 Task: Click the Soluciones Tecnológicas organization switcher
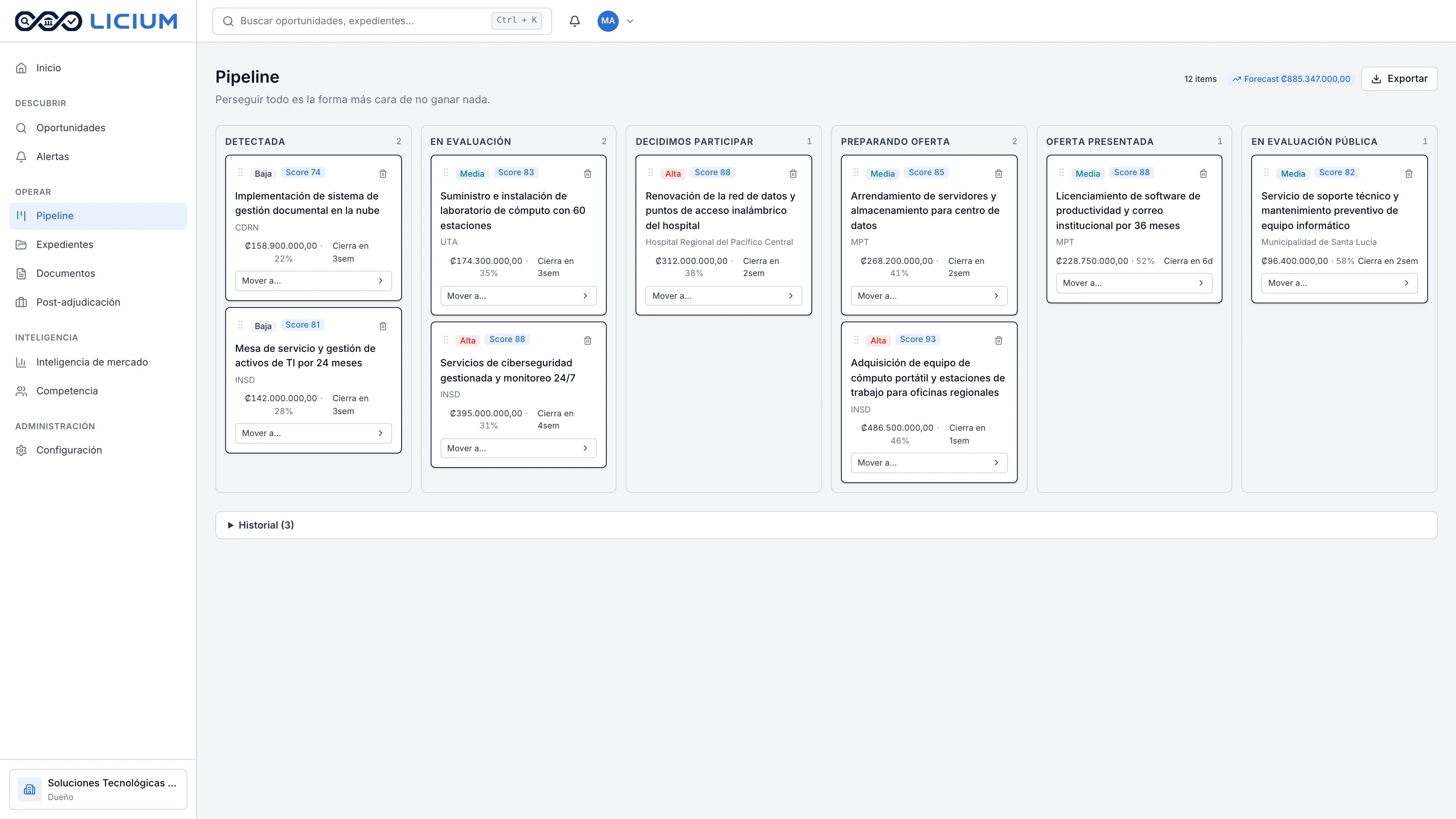tap(98, 789)
